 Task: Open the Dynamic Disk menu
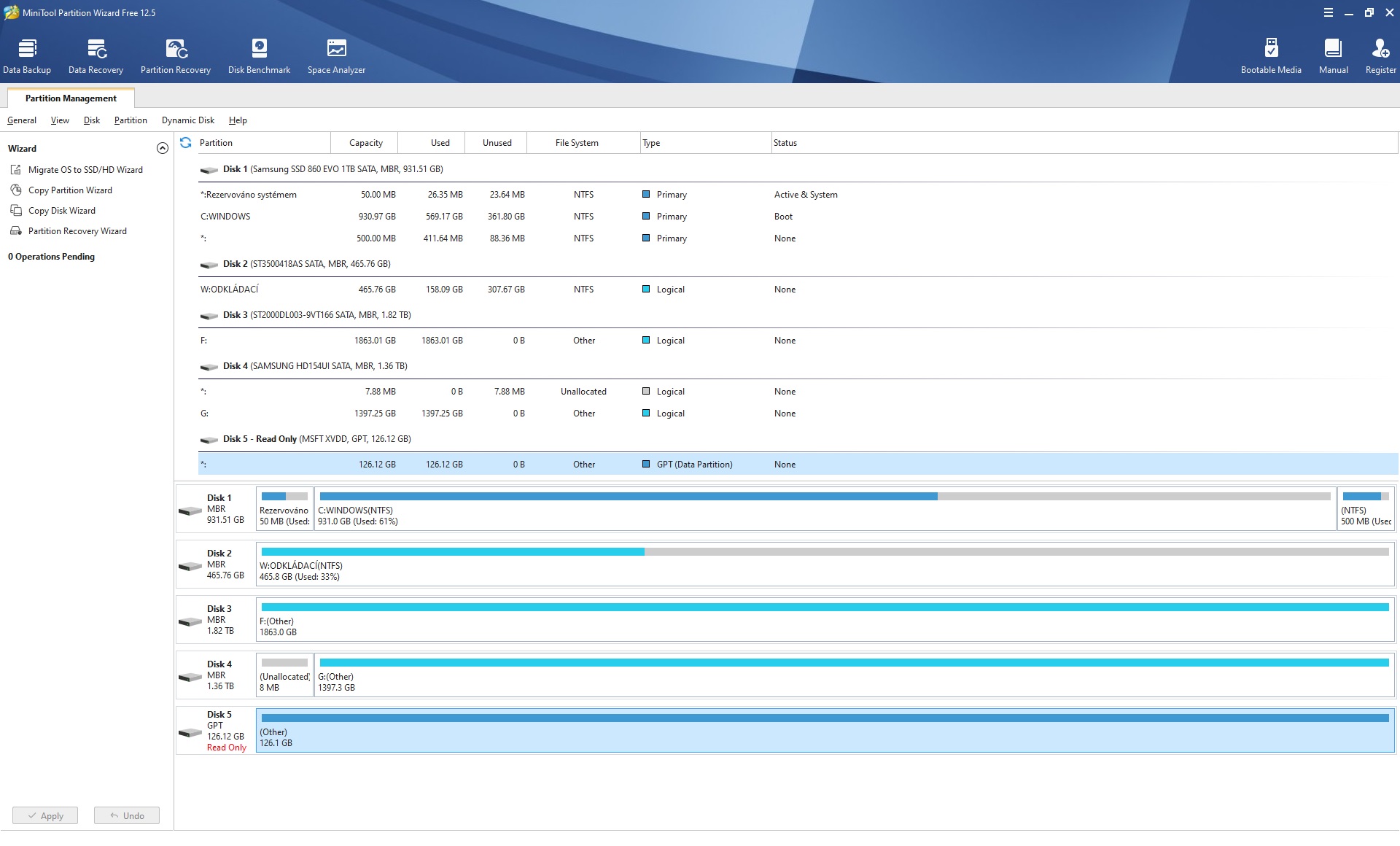188,120
